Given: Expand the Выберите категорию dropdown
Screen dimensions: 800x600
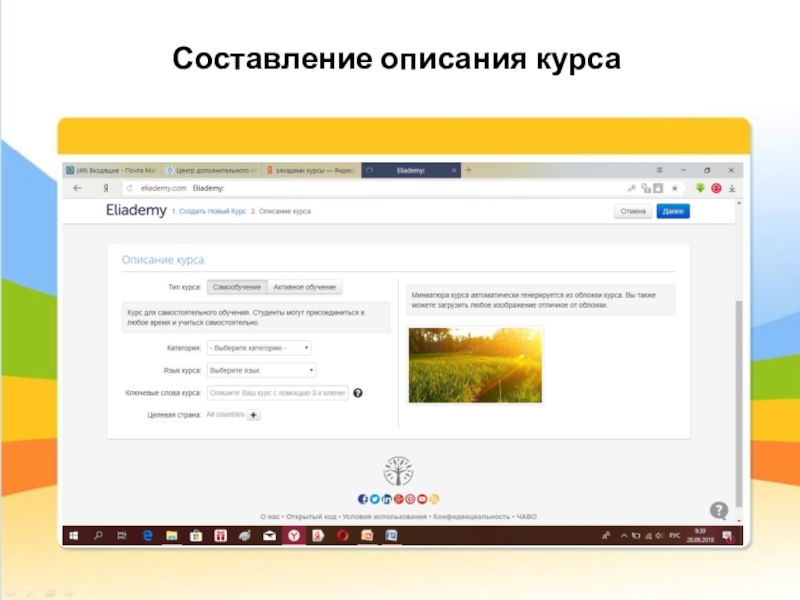Looking at the screenshot, I should (x=259, y=348).
